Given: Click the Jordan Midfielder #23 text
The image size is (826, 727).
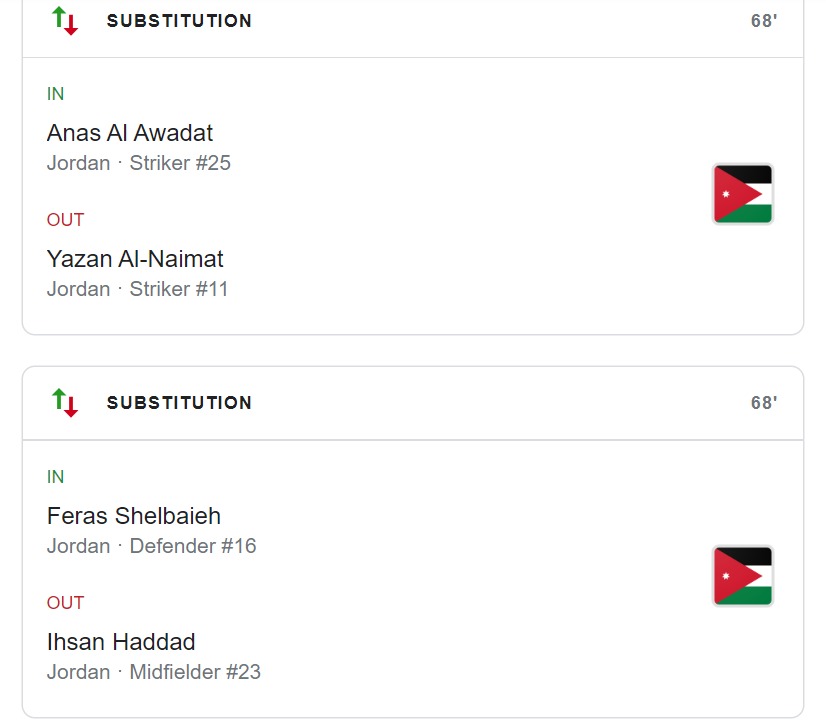Looking at the screenshot, I should point(154,672).
